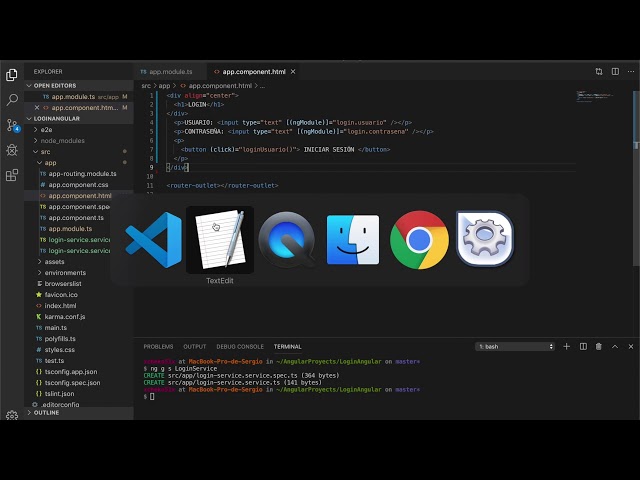Open the Extensions view
The height and width of the screenshot is (480, 640).
[12, 175]
